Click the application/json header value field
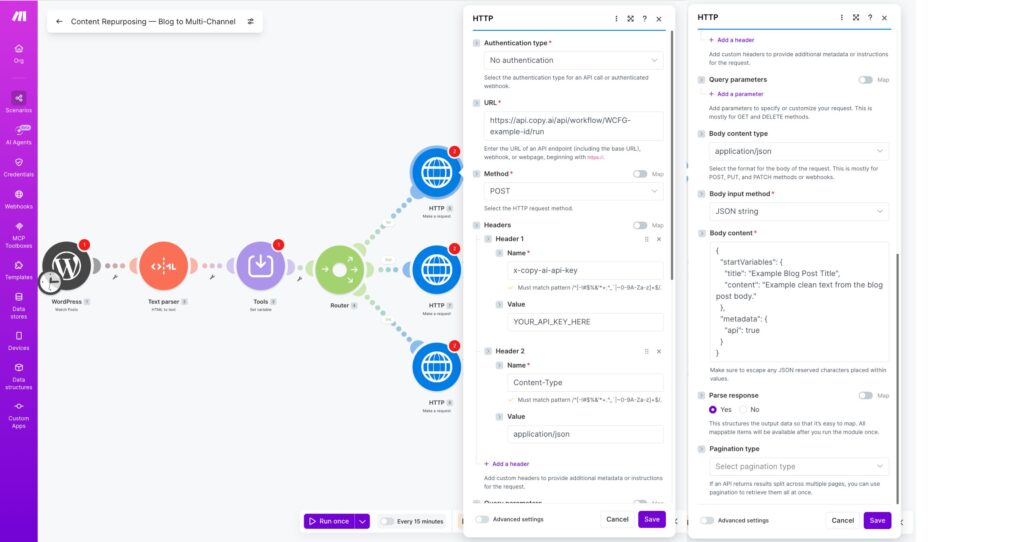The height and width of the screenshot is (542, 1024). 585,434
